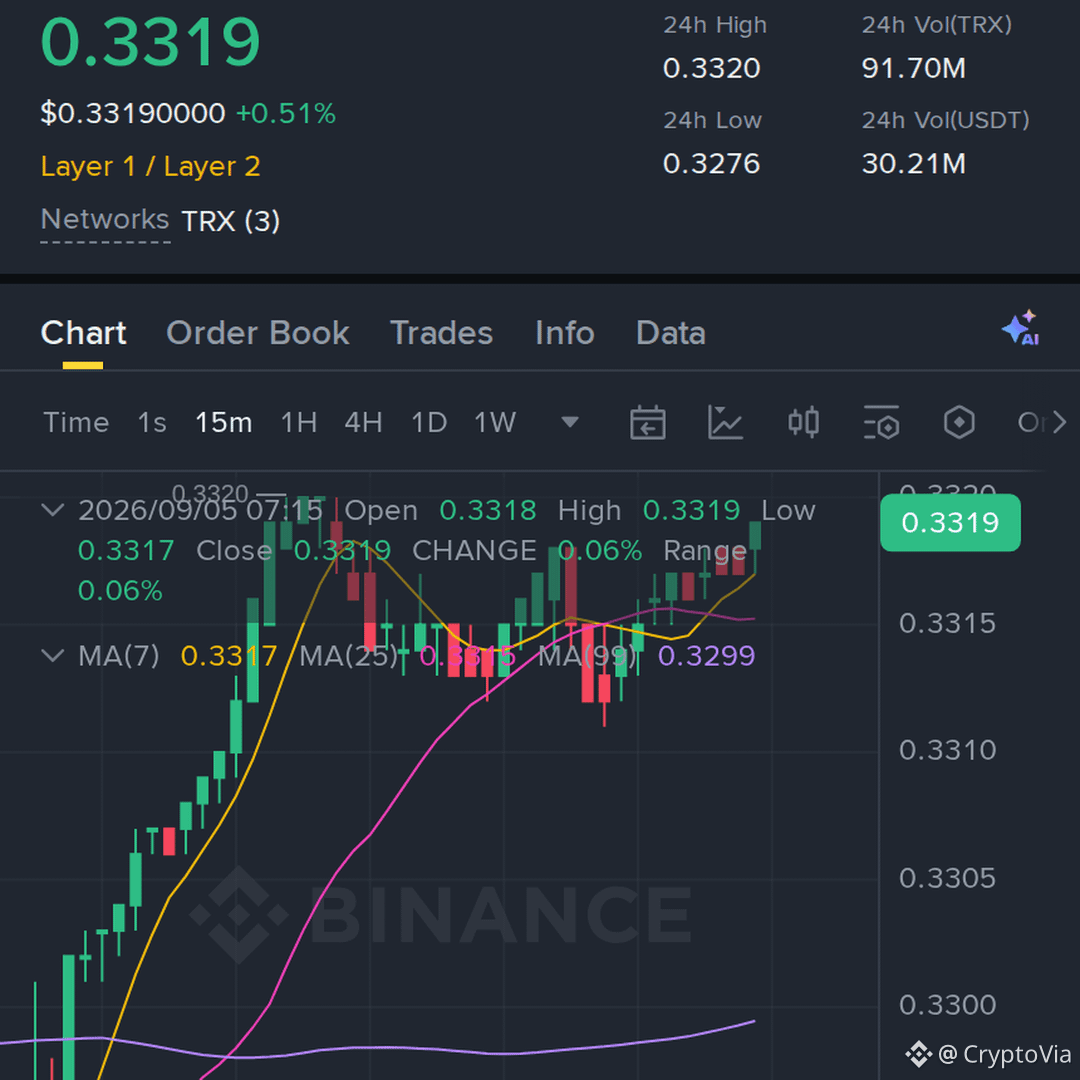Open the Layer 1 / Layer 2 category link
Viewport: 1080px width, 1080px height.
(x=150, y=166)
